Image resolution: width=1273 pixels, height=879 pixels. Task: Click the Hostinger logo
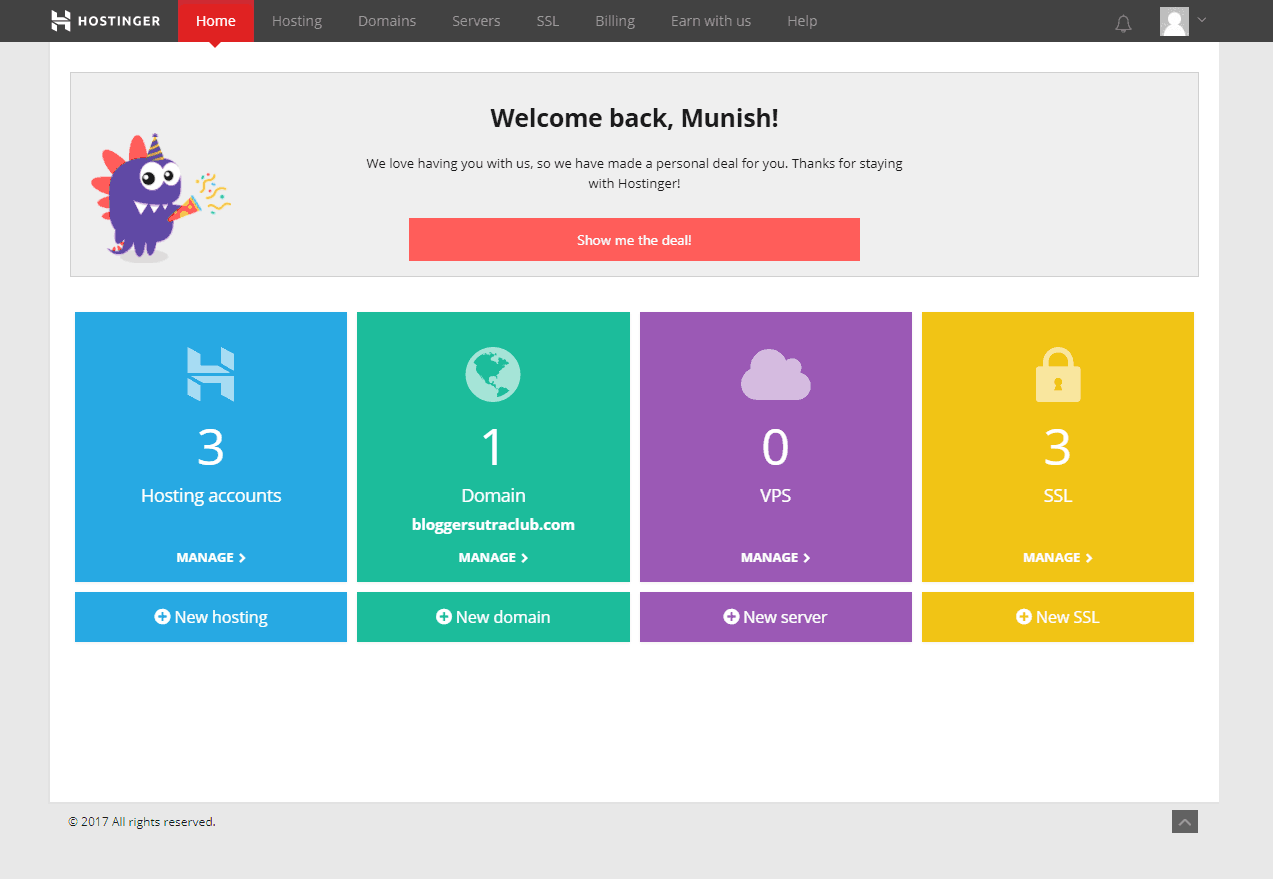point(105,21)
